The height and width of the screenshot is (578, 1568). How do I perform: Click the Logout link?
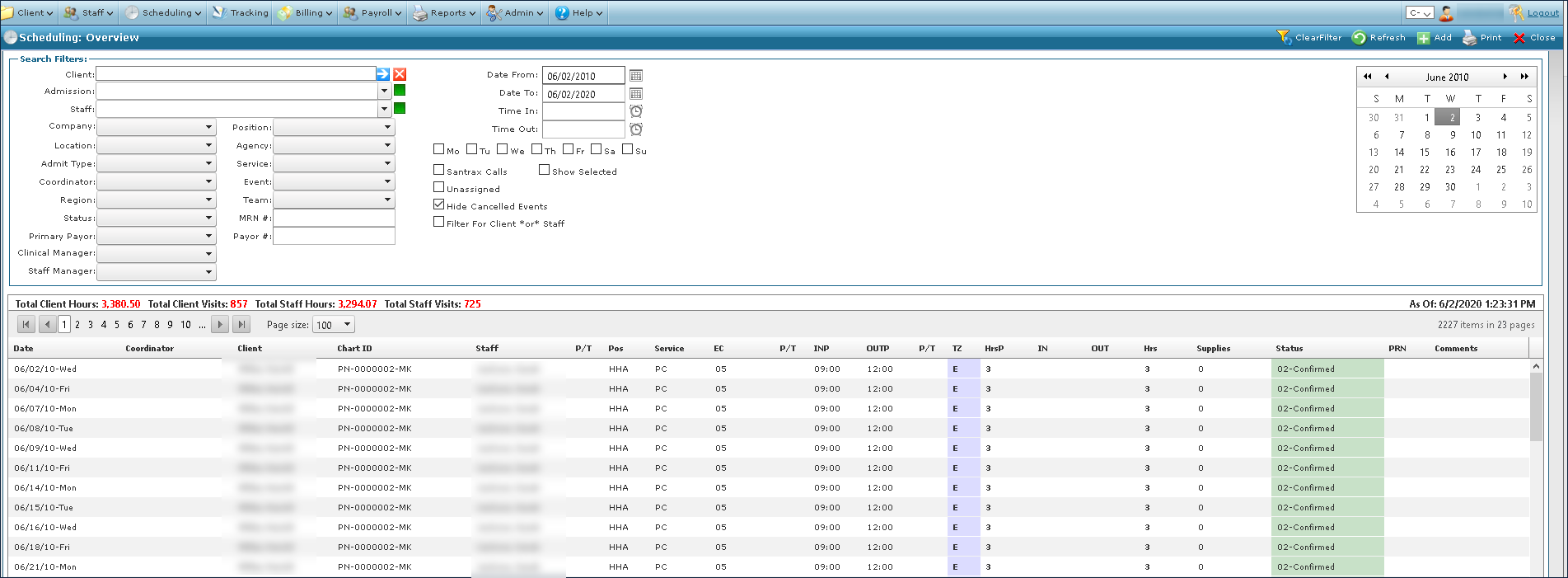[1542, 13]
